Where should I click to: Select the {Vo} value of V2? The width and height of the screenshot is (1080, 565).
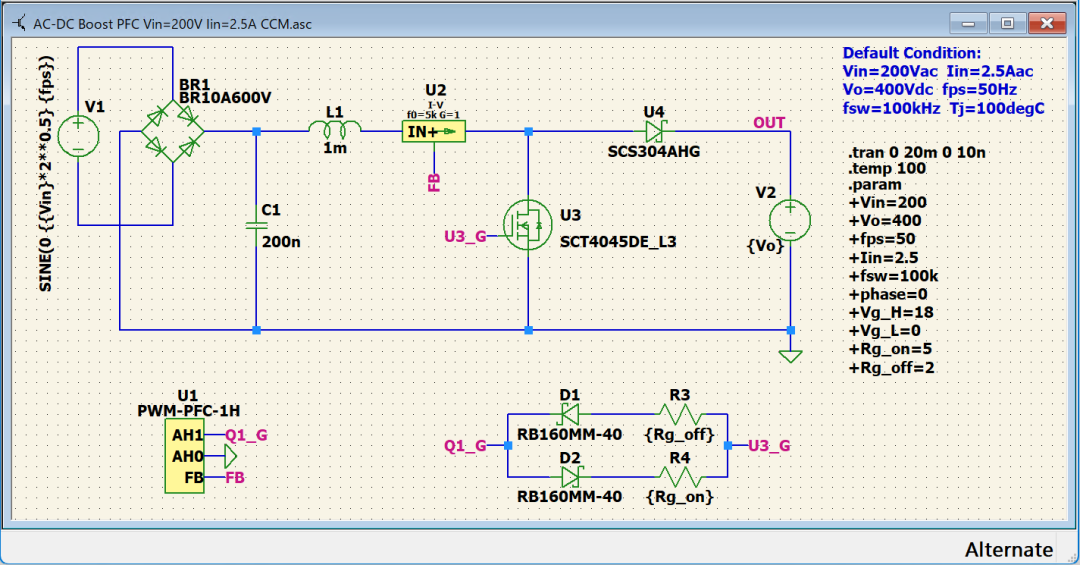pyautogui.click(x=765, y=245)
